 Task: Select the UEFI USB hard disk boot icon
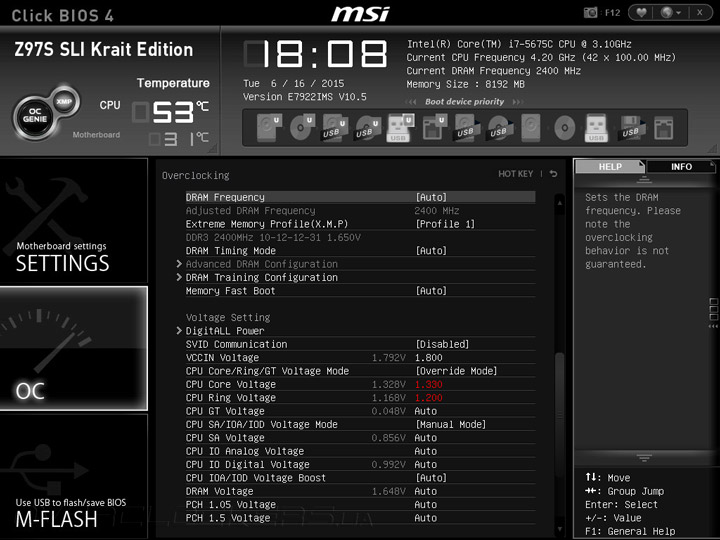(x=335, y=127)
